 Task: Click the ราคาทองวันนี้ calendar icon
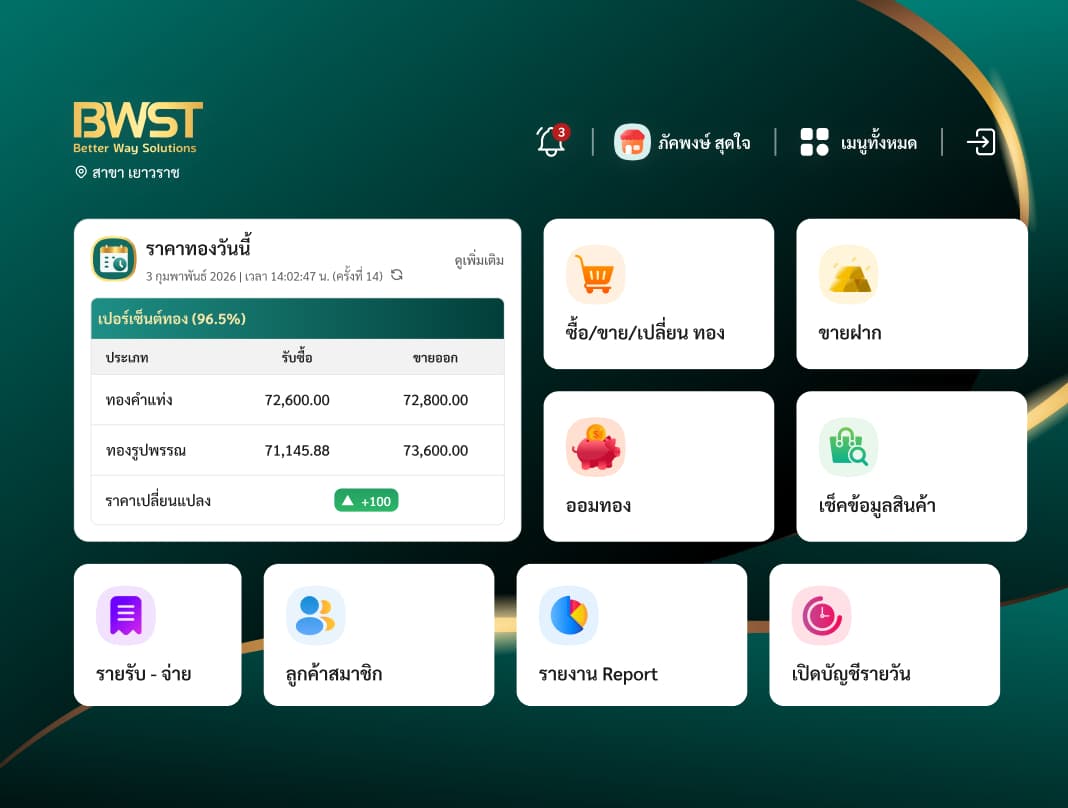[114, 259]
